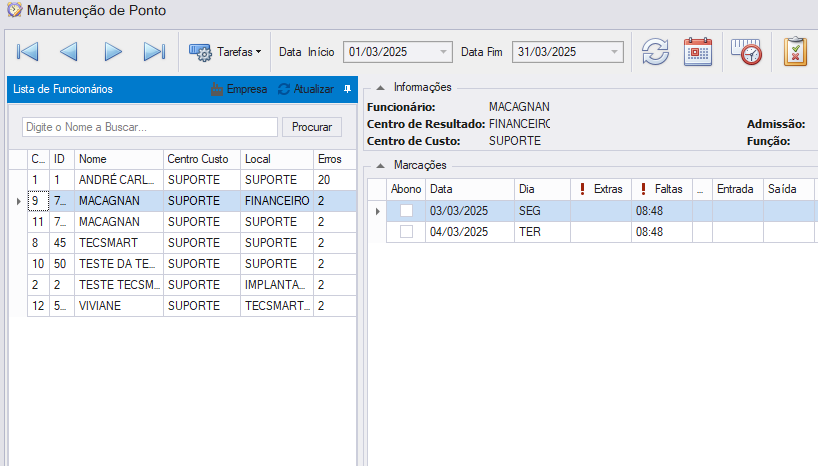
Task: Click the row indicator arrow beside MACAGNAN
Action: pos(18,201)
